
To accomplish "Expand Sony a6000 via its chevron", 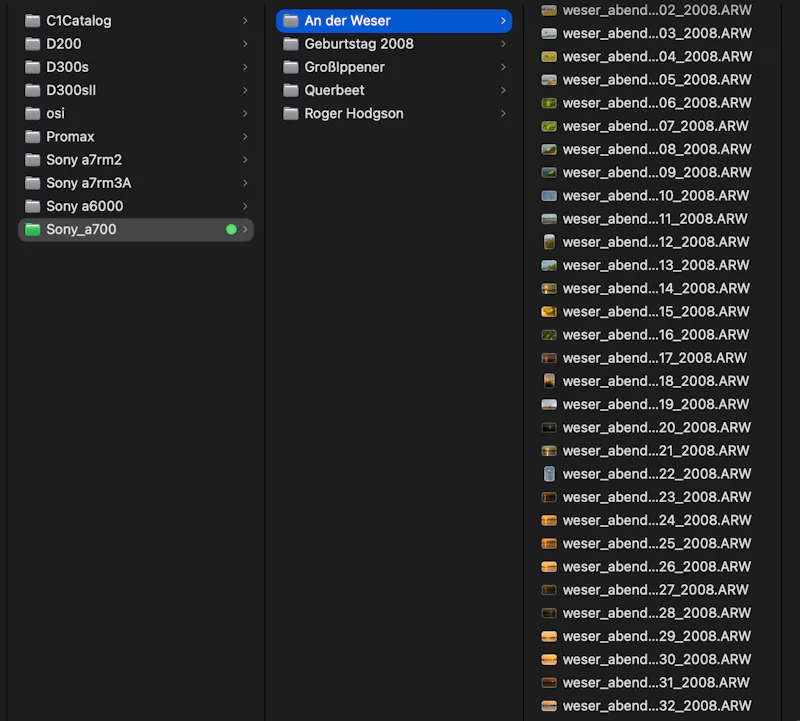I will pyautogui.click(x=245, y=206).
